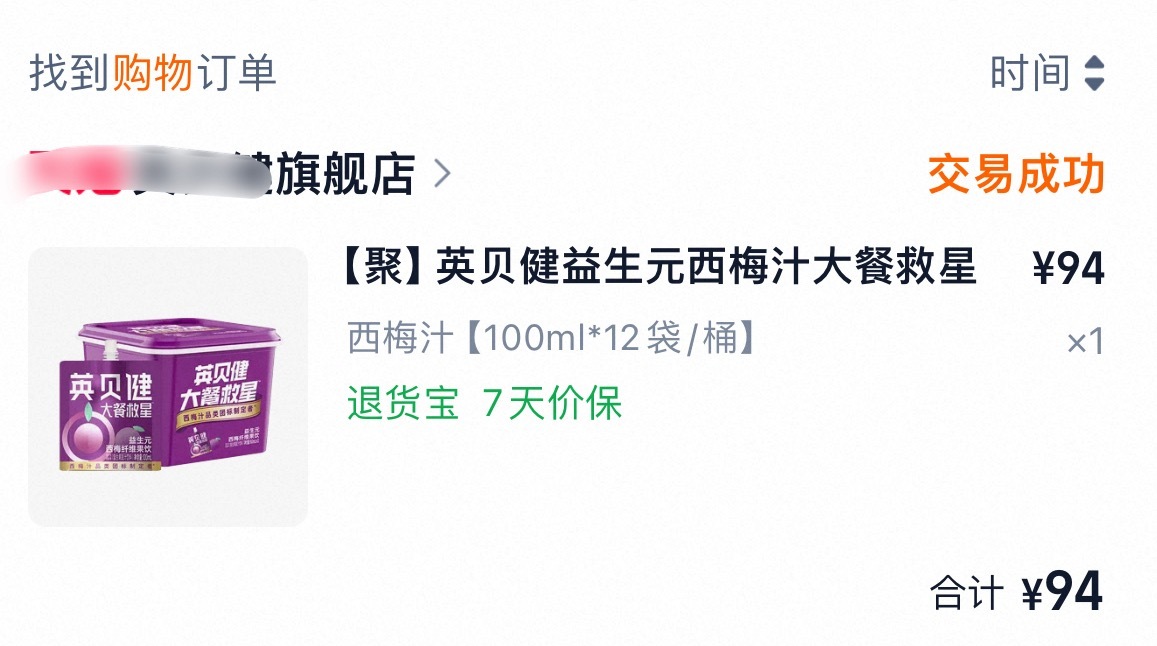Open product title 英贝健益生元西梅汁大餐救星
Viewport: 1157px width, 646px height.
pos(705,267)
